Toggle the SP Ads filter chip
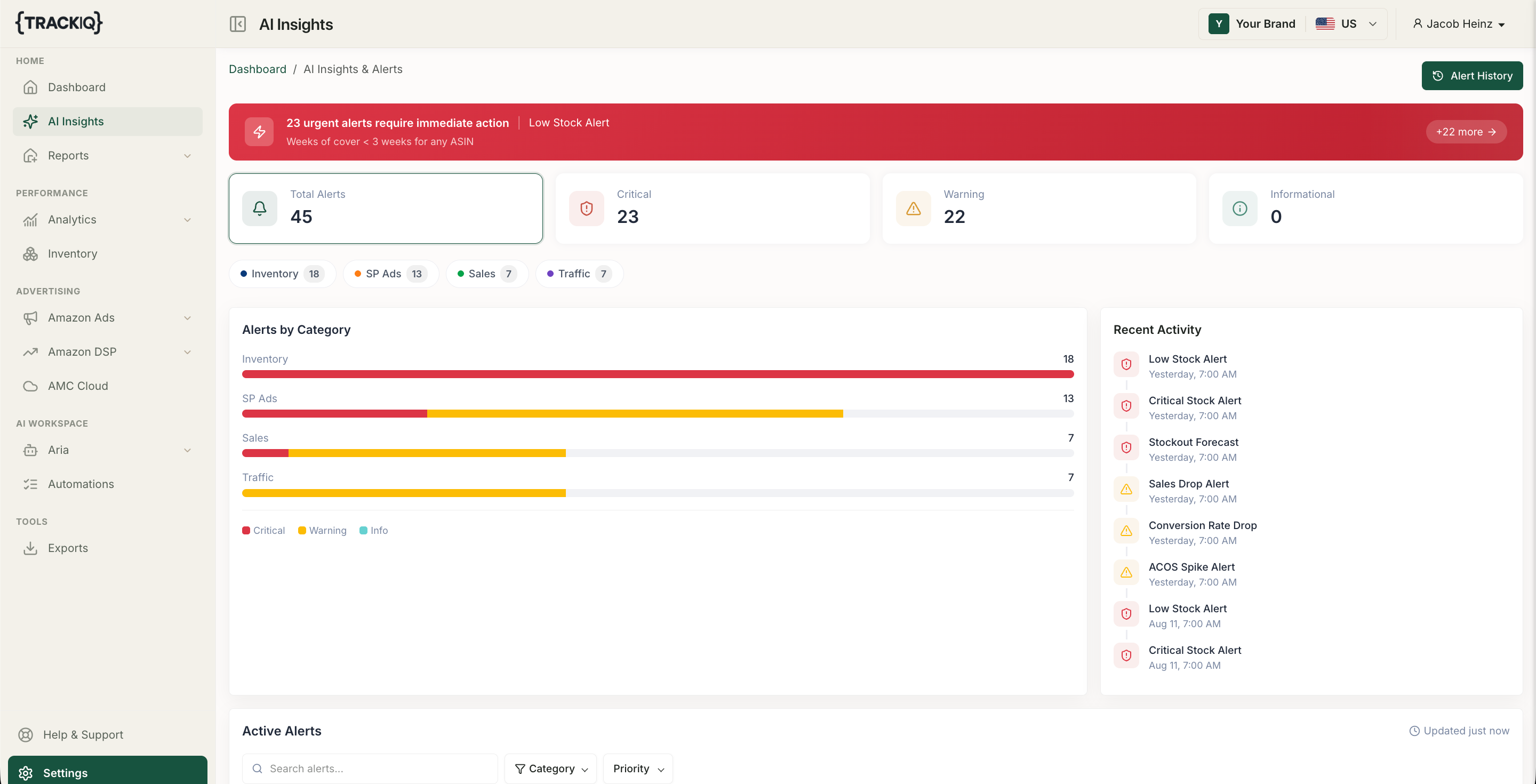 [x=391, y=274]
